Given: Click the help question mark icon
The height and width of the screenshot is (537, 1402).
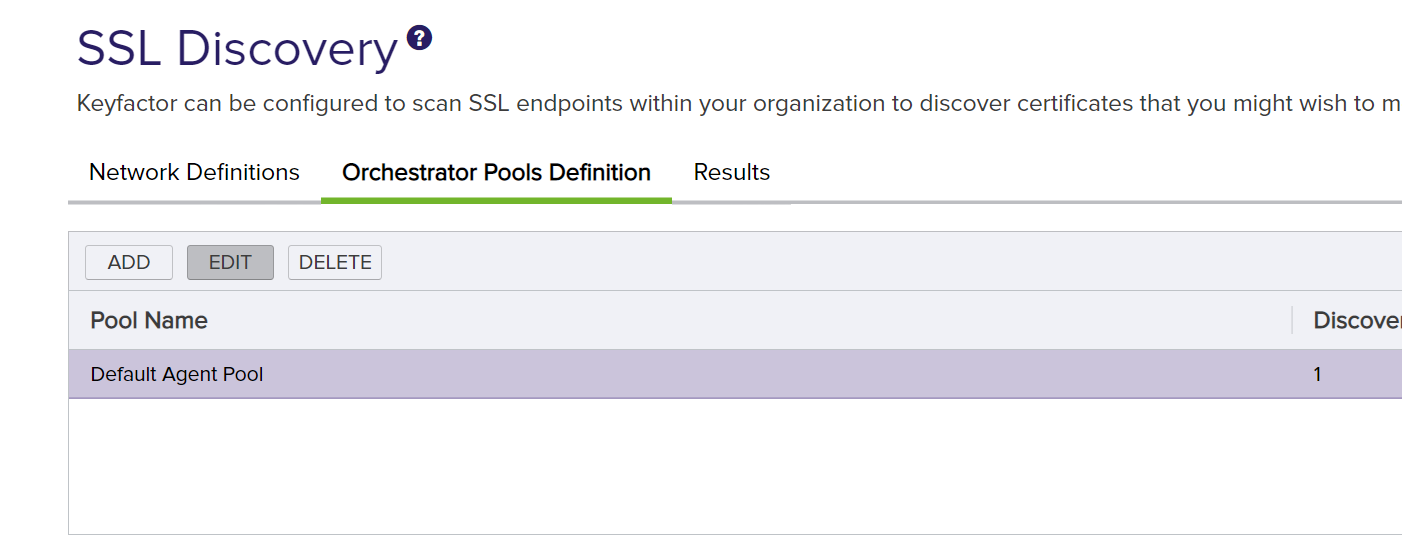Looking at the screenshot, I should [x=420, y=39].
